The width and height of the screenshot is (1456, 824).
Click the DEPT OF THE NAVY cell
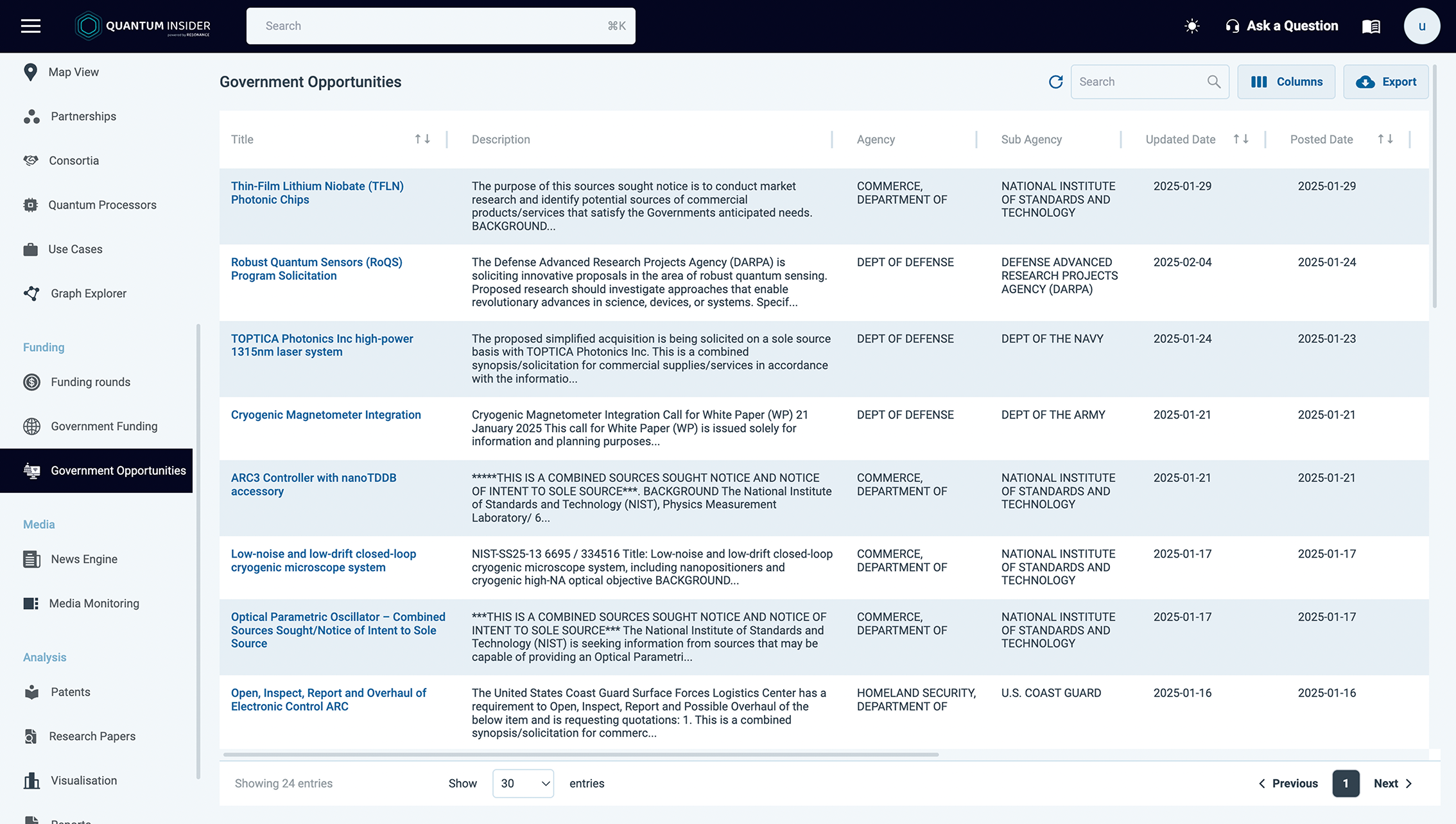1052,338
